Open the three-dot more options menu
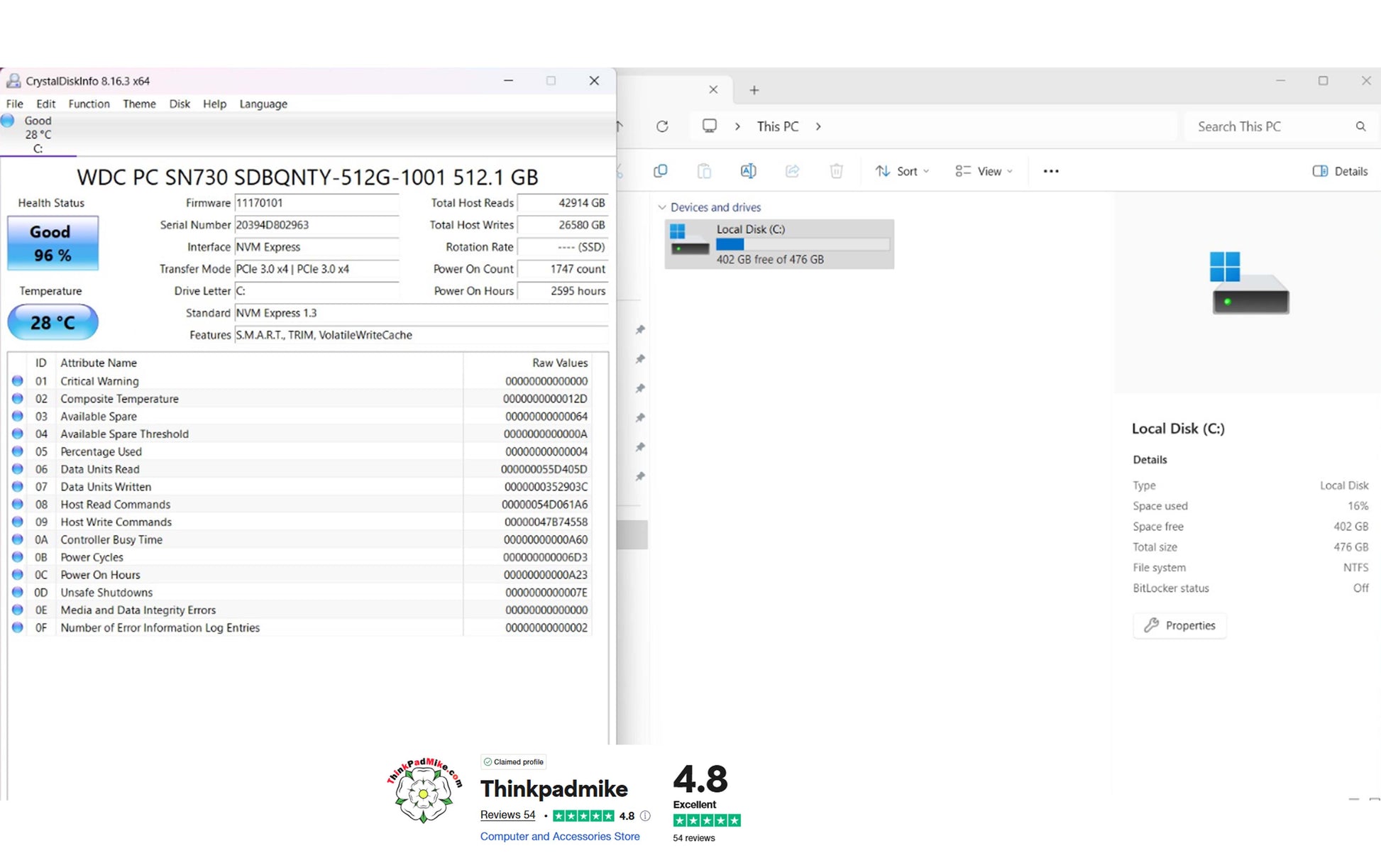Viewport: 1381px width, 868px height. pos(1051,171)
